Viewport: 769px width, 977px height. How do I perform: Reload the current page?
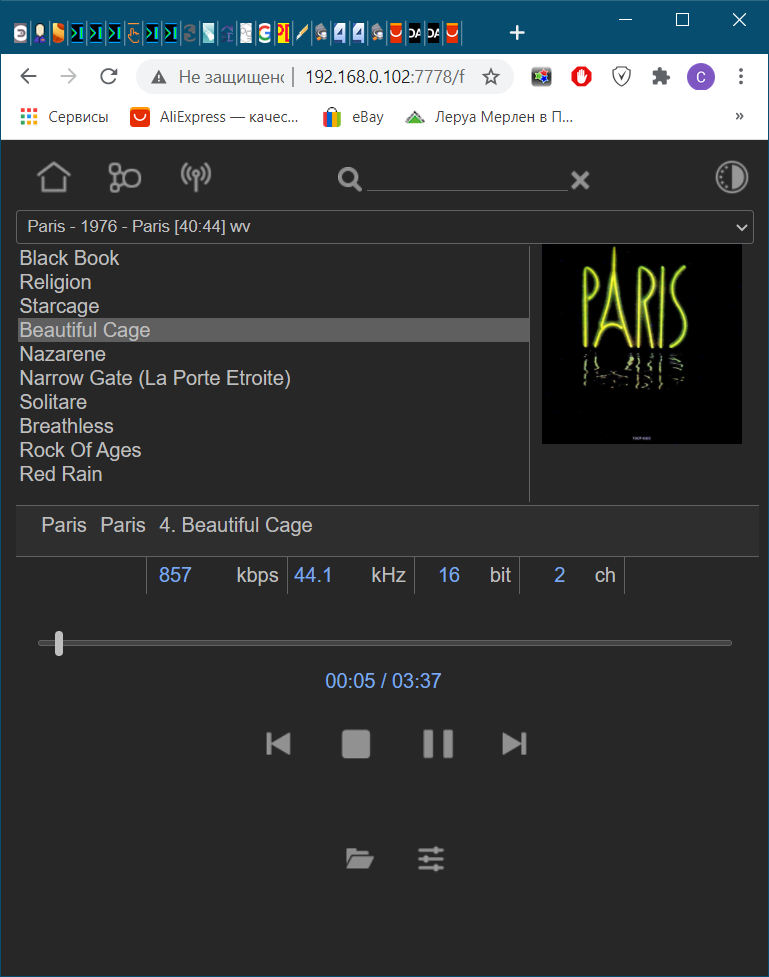point(109,77)
